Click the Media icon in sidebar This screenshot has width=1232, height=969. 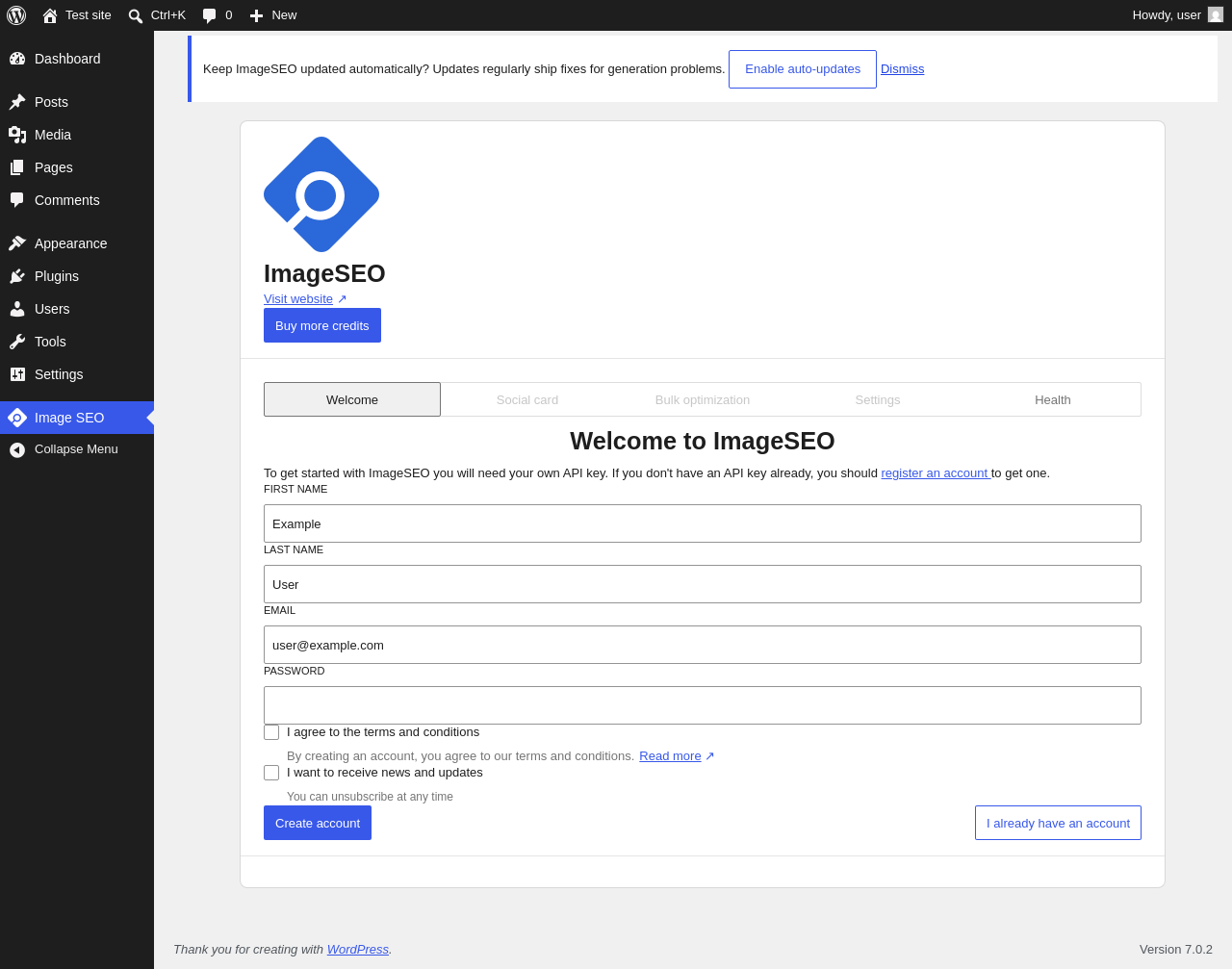pos(17,135)
